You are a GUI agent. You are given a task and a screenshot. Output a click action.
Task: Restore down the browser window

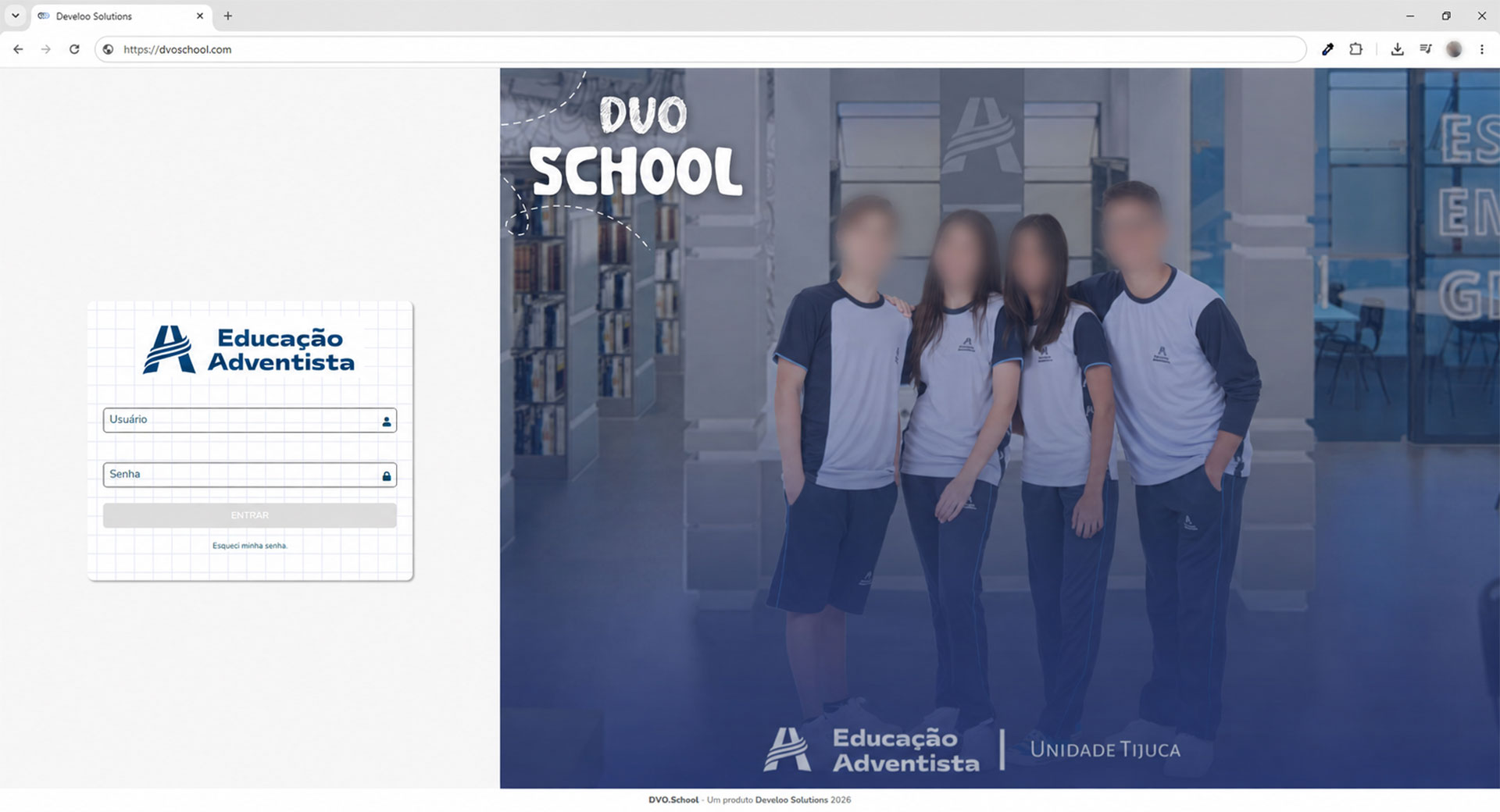(x=1446, y=16)
